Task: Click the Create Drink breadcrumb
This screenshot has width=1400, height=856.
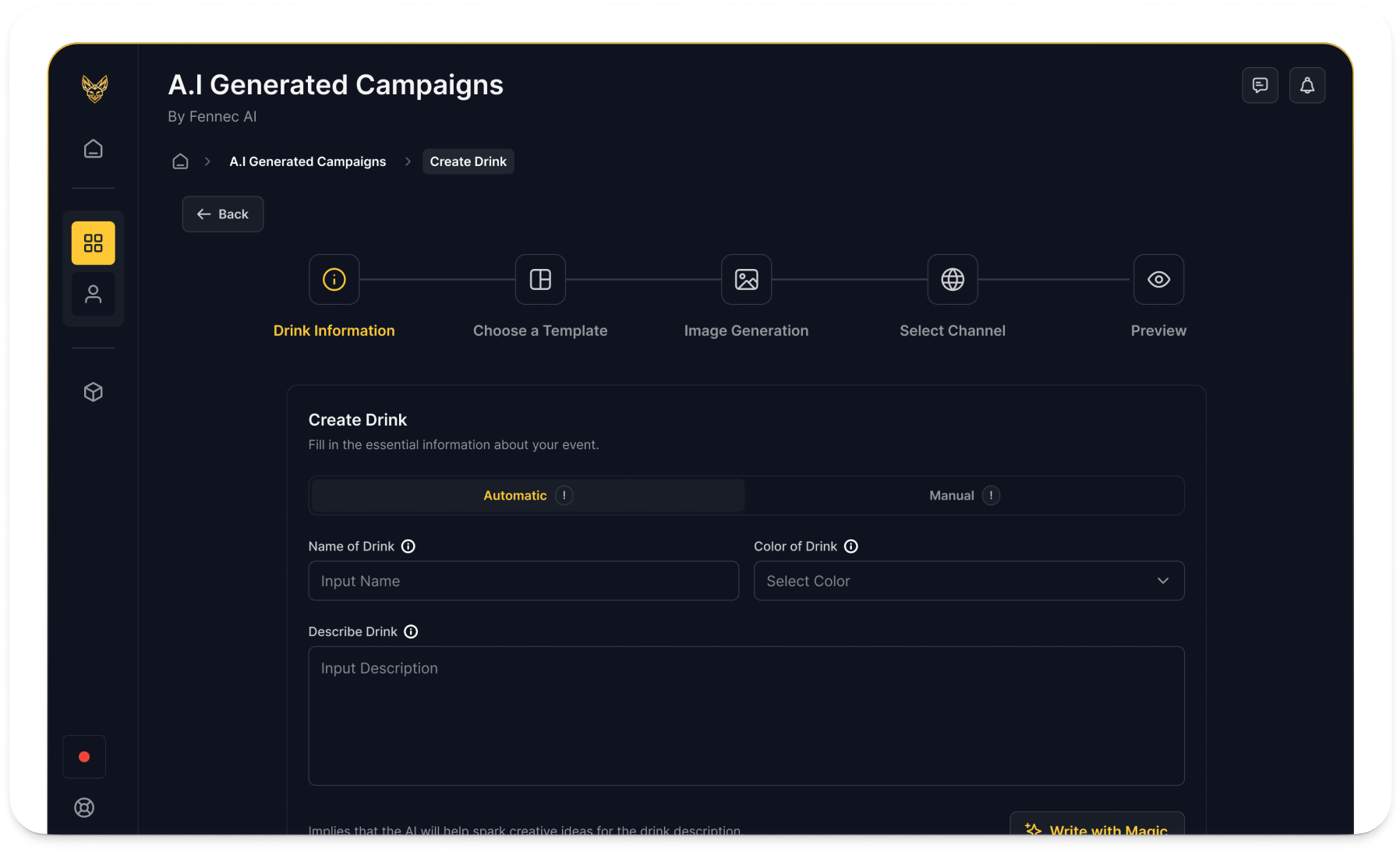Action: pos(468,161)
